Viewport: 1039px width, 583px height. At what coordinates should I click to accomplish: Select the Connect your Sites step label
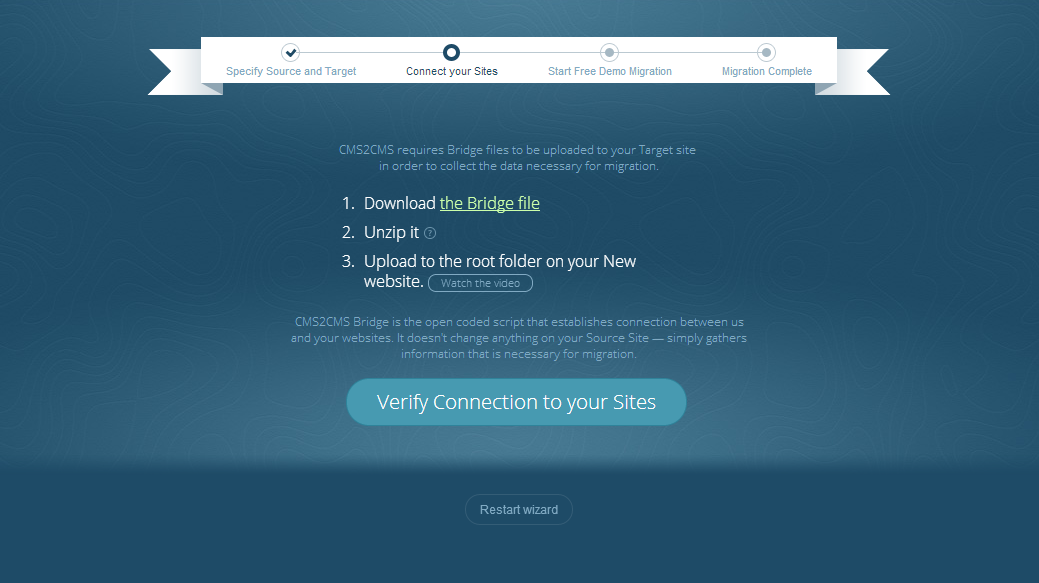point(452,71)
